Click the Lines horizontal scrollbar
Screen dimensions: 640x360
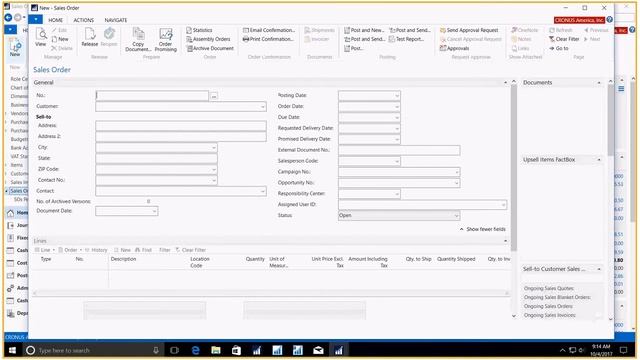coord(271,293)
